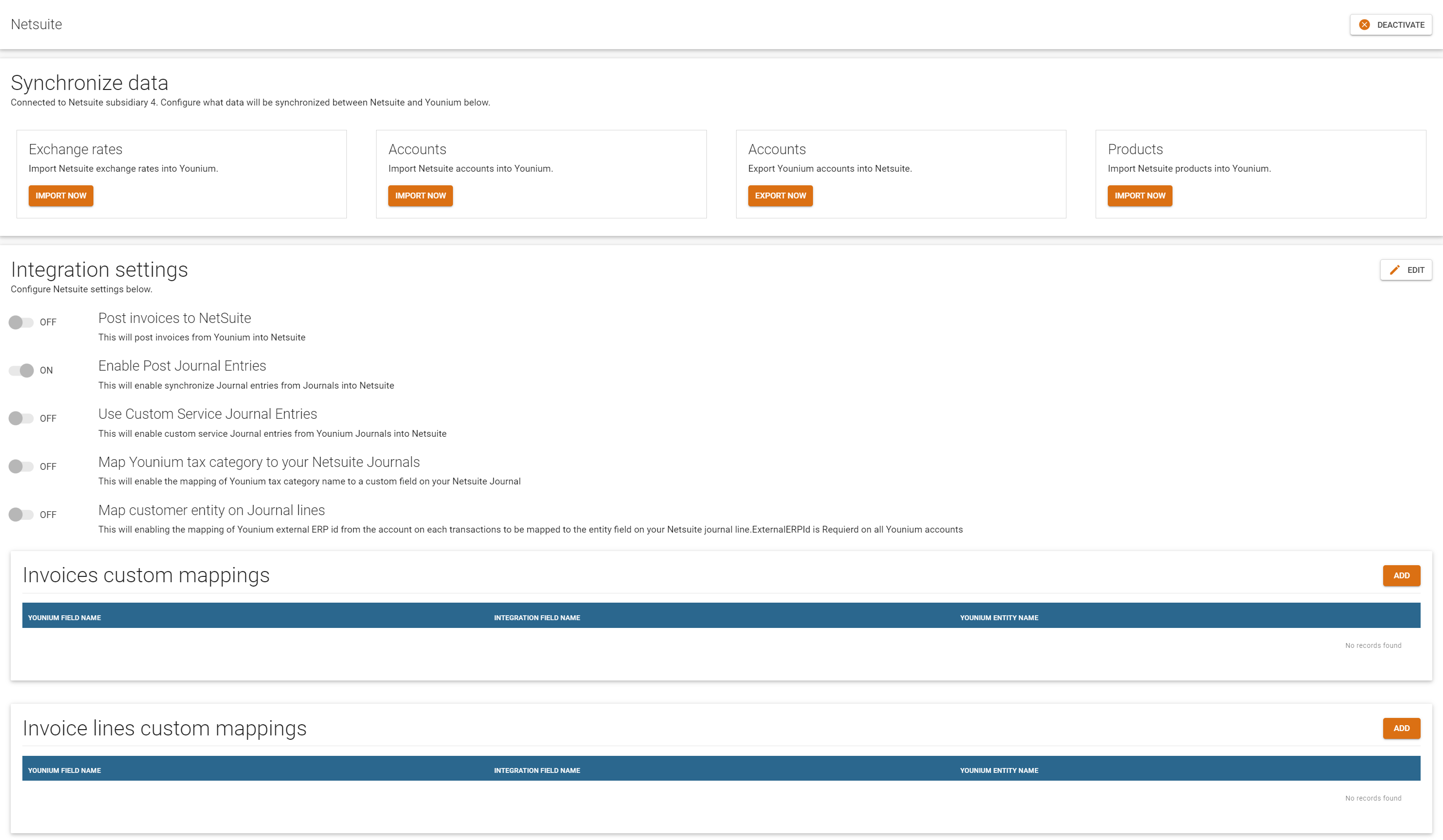Sort Invoice lines by Younium Entity Name
Viewport: 1443px width, 840px height.
[x=999, y=771]
